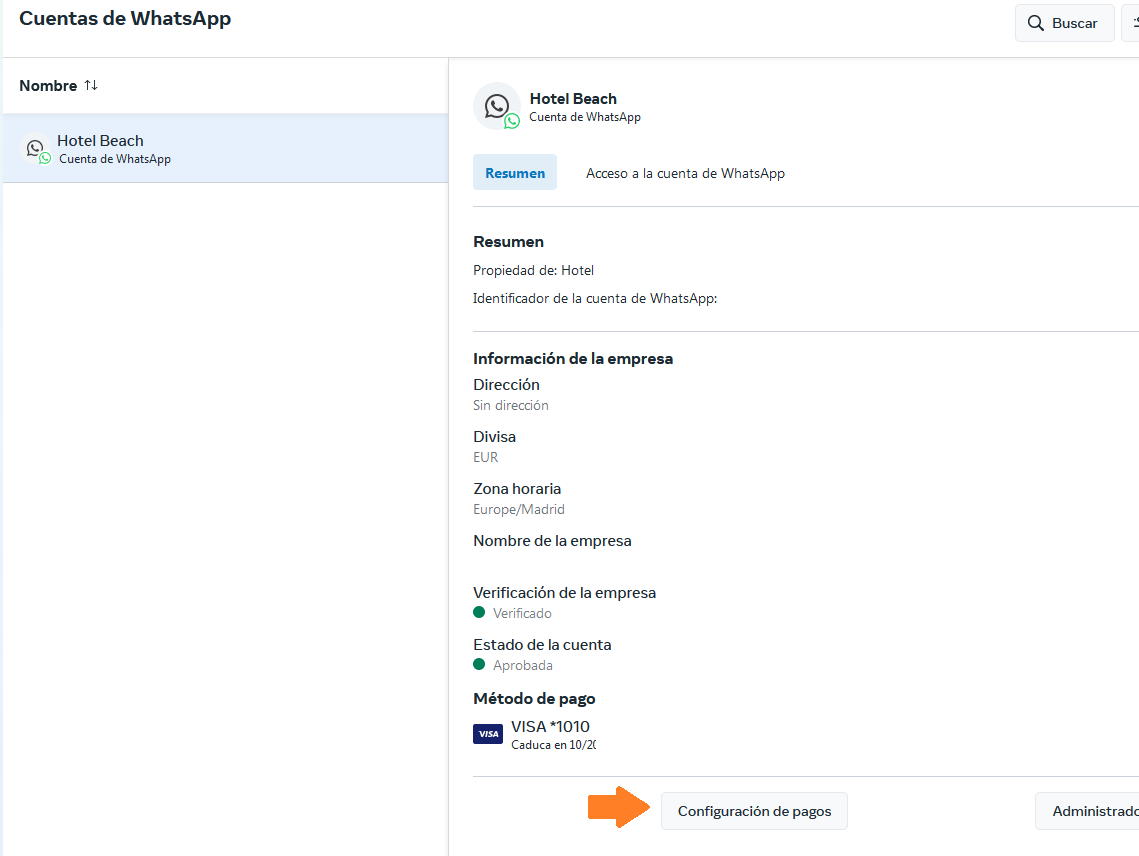Click the partially visible Administrador button
Screen dimensions: 1139x856
(1087, 811)
